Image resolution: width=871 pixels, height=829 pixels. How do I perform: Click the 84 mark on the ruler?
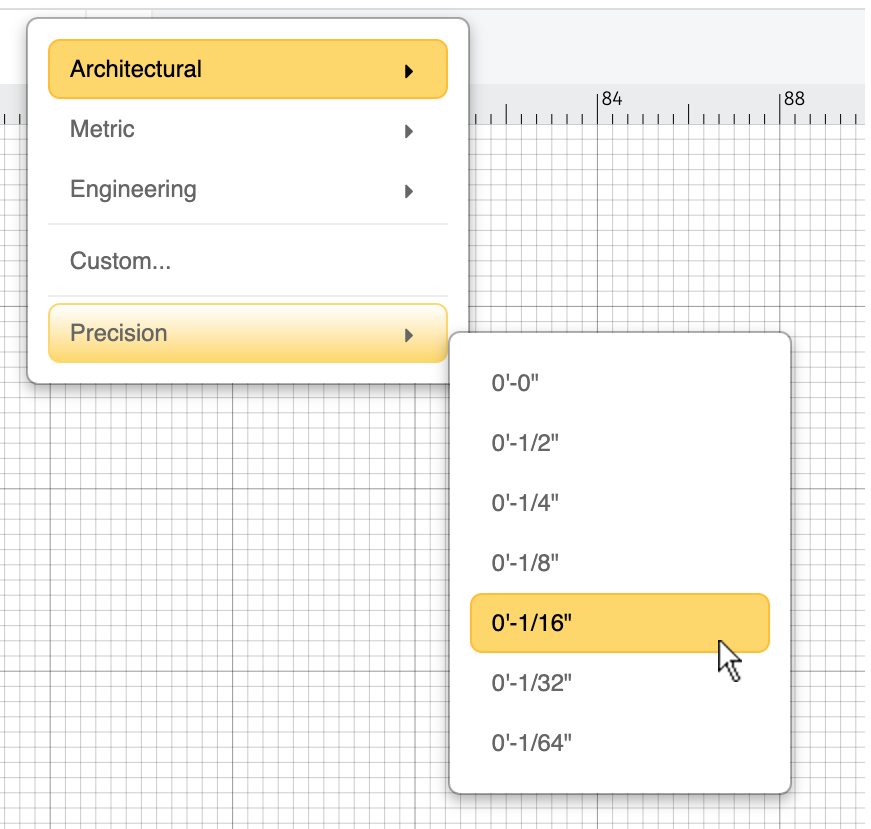pyautogui.click(x=611, y=99)
